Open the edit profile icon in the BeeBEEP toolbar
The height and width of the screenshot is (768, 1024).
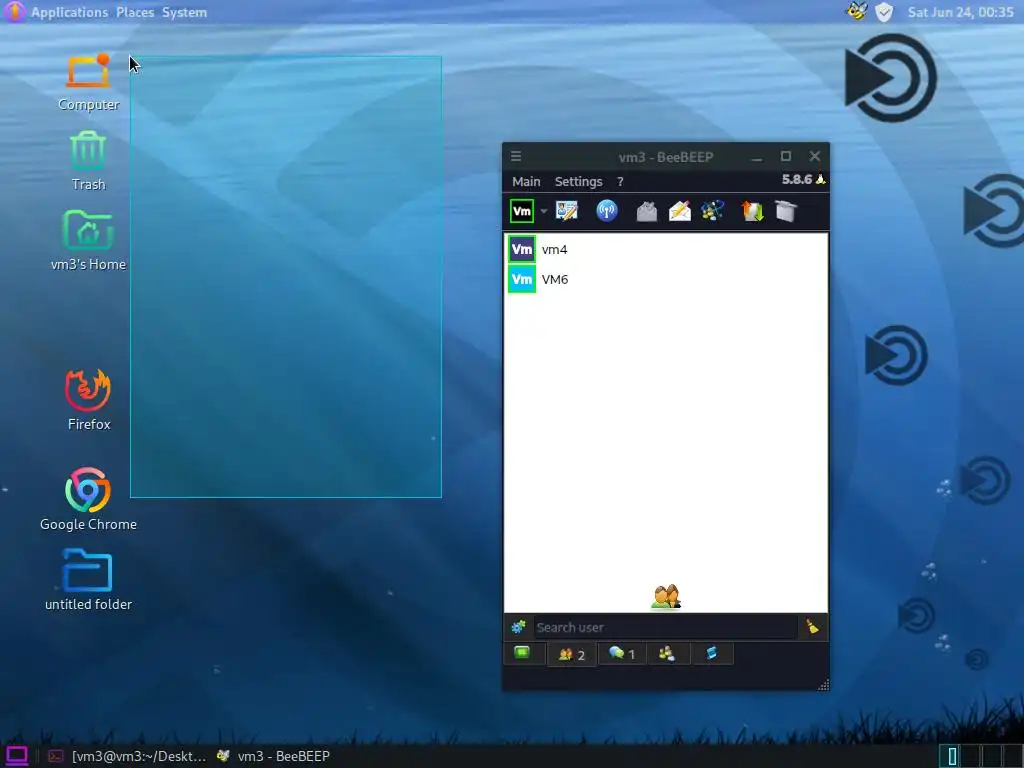point(567,211)
